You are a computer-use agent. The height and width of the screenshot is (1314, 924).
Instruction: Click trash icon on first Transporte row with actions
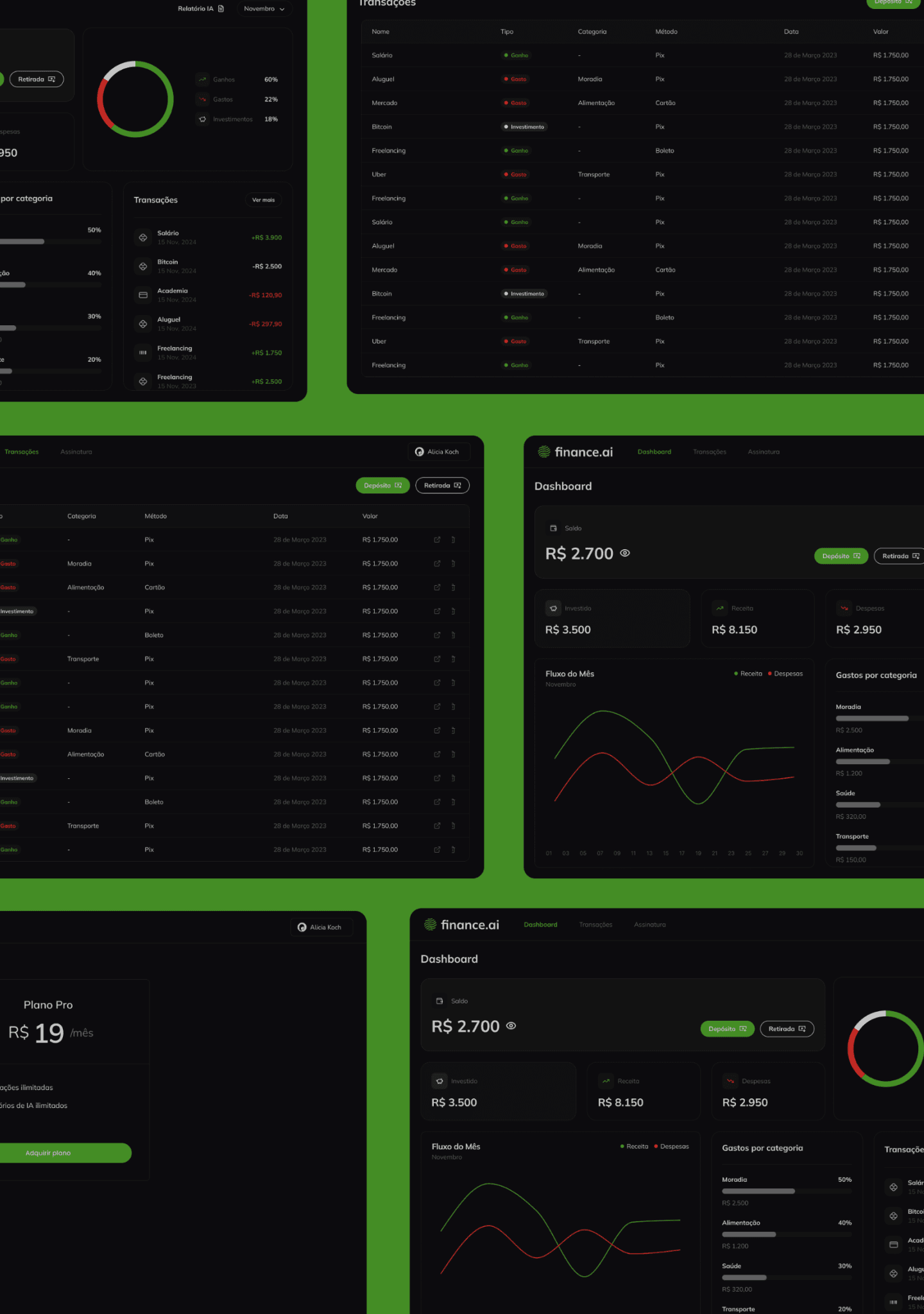tap(453, 659)
